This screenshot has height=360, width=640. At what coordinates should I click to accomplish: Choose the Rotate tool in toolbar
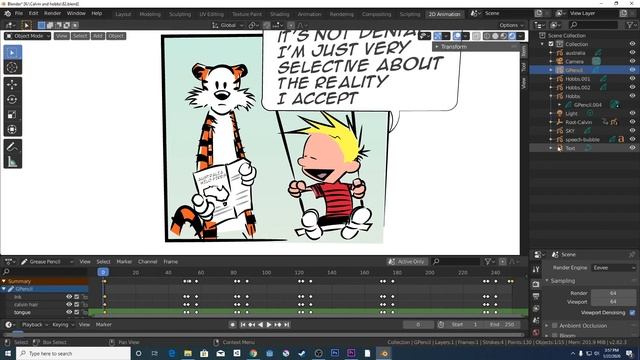[x=12, y=99]
